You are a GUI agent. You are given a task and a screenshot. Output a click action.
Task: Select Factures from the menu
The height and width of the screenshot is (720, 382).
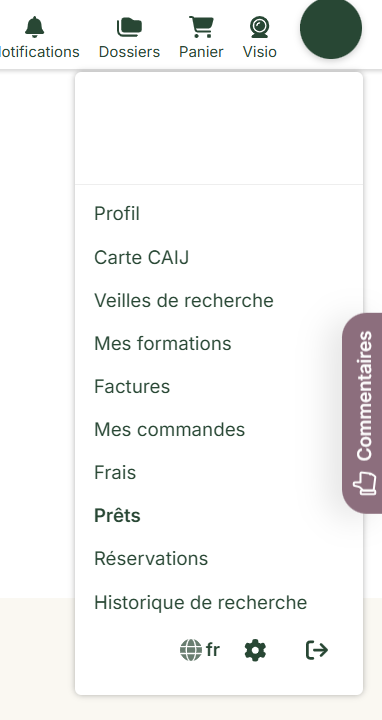[x=132, y=387]
